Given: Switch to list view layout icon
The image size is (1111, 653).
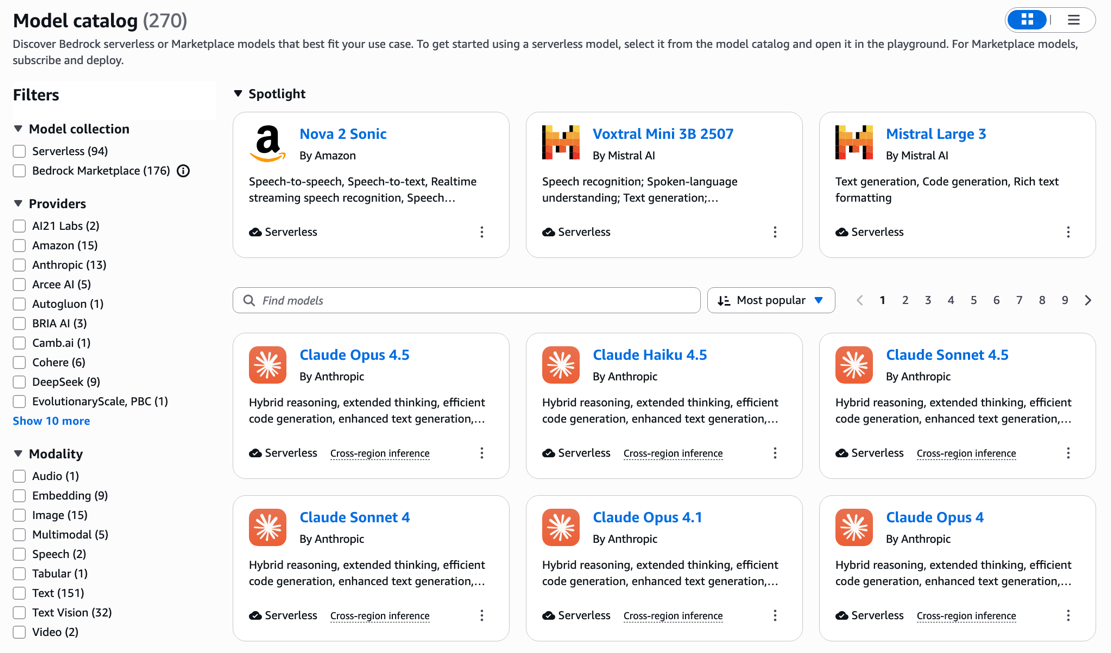Looking at the screenshot, I should click(x=1073, y=20).
